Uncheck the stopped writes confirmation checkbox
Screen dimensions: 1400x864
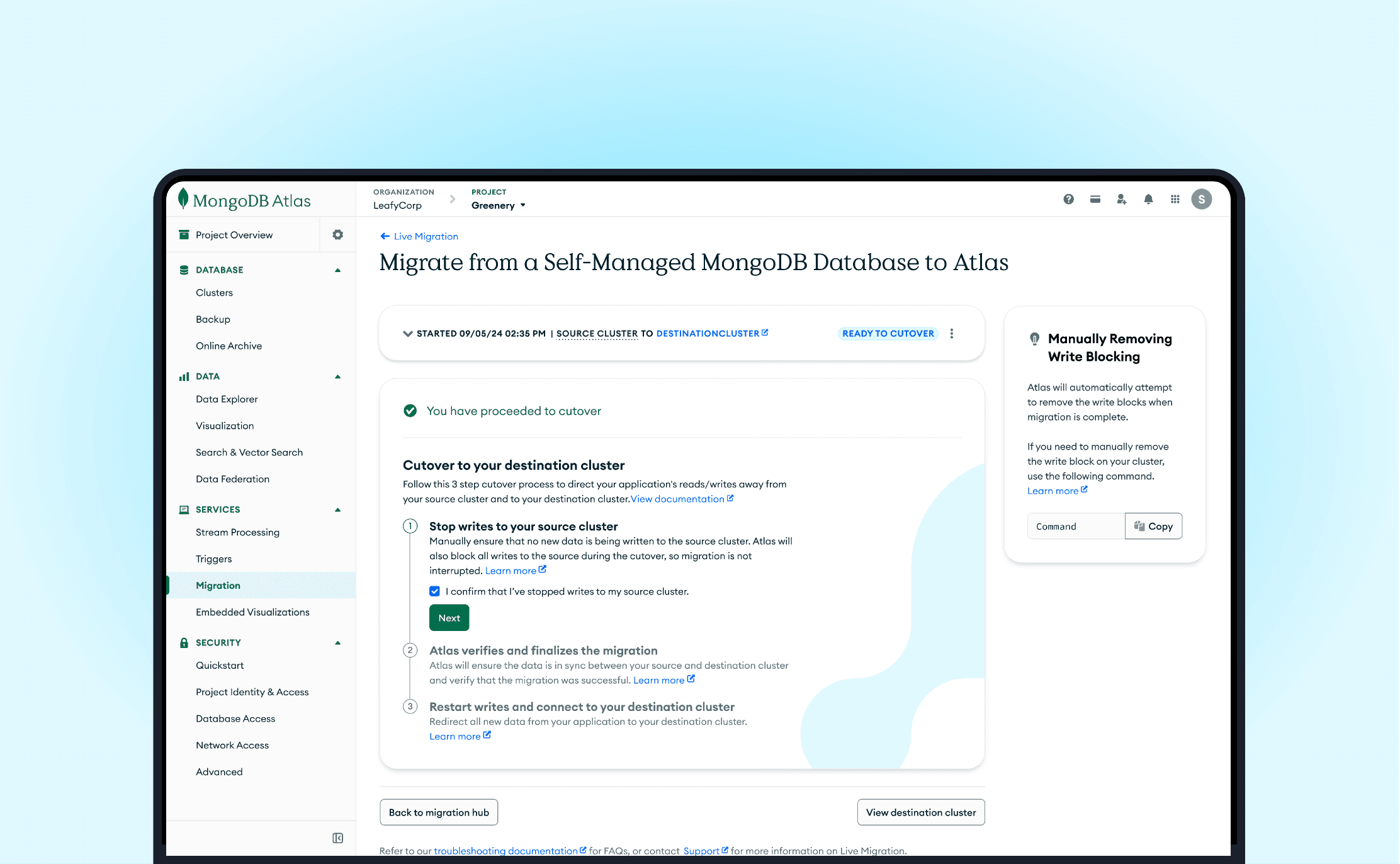coord(434,591)
